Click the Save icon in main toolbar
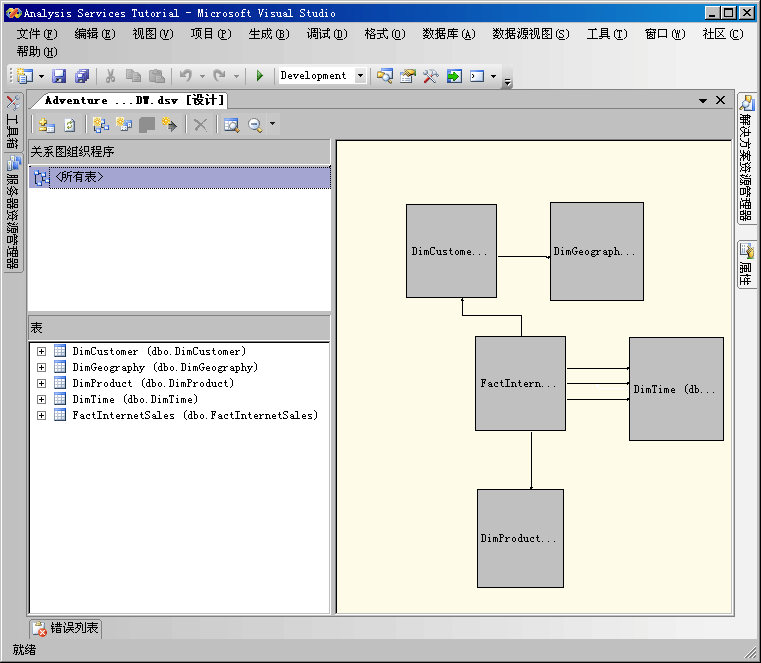 click(59, 76)
